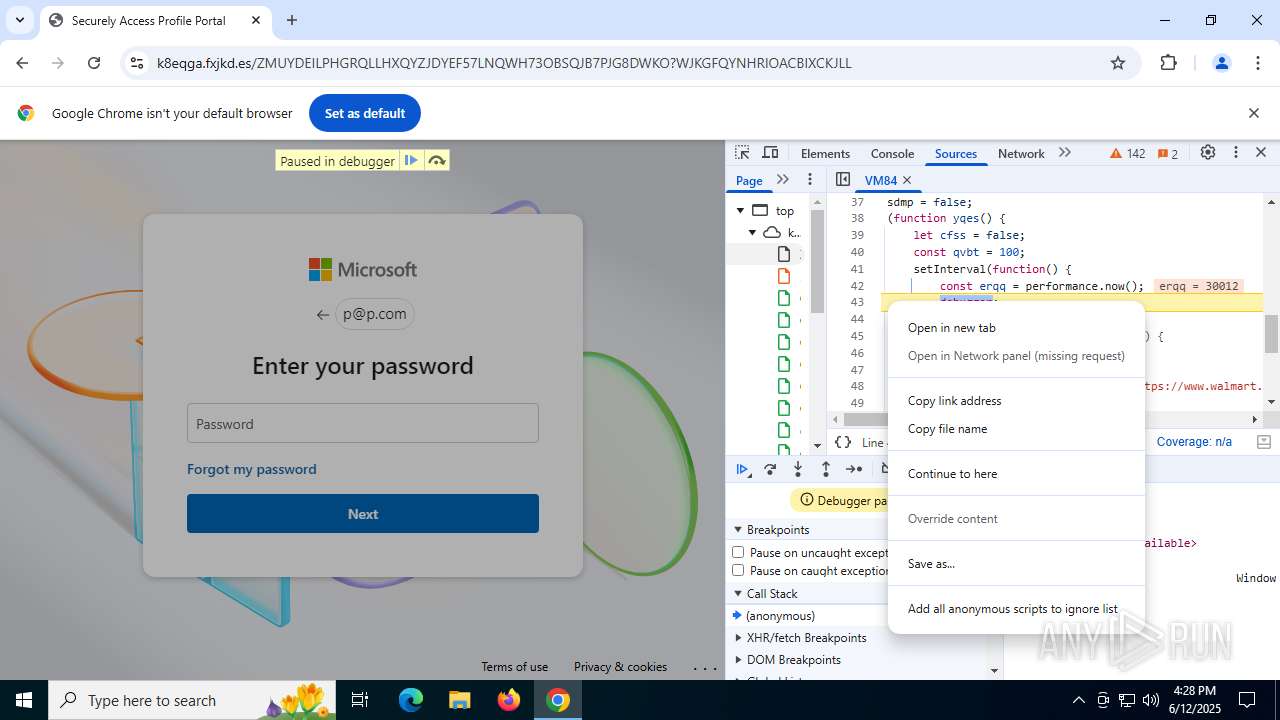
Task: Open Microsoft Edge from taskbar
Action: coord(411,700)
